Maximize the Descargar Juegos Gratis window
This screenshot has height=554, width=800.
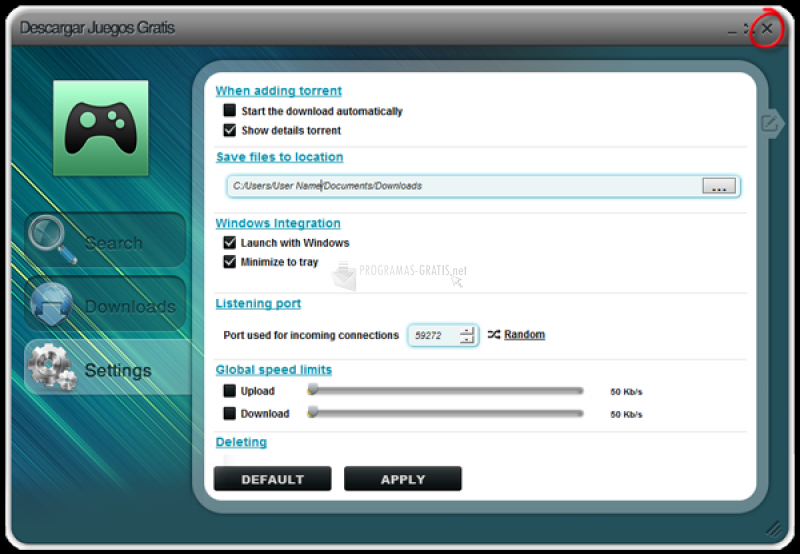pos(746,29)
